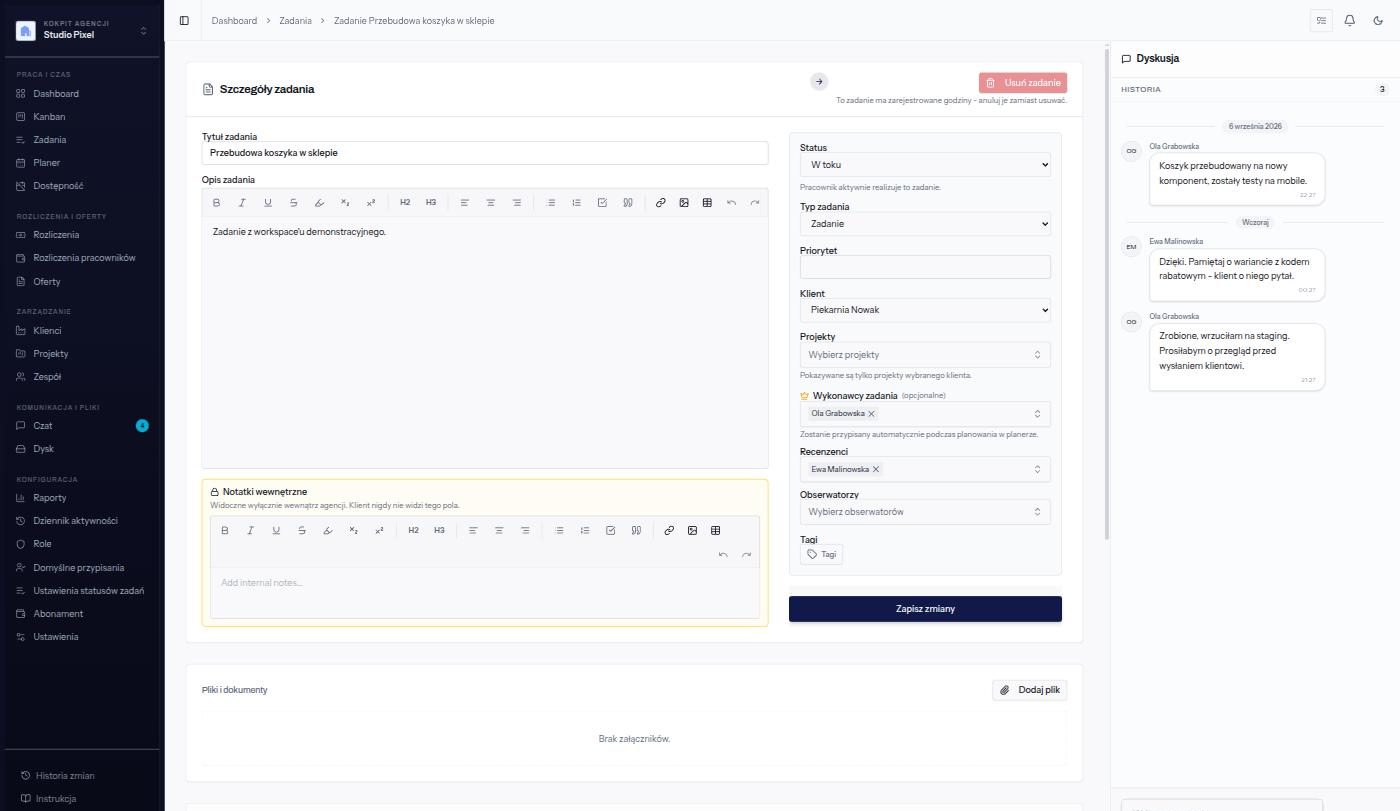Open the Status dropdown showing W toku

(x=925, y=164)
